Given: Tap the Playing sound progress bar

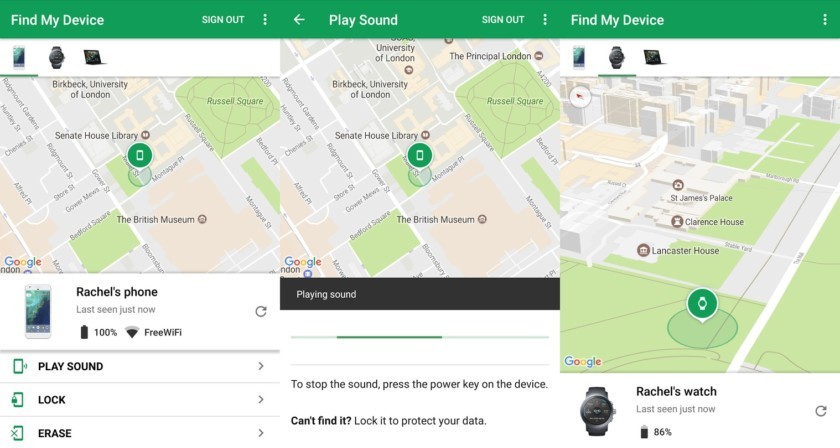Looking at the screenshot, I should click(x=420, y=337).
